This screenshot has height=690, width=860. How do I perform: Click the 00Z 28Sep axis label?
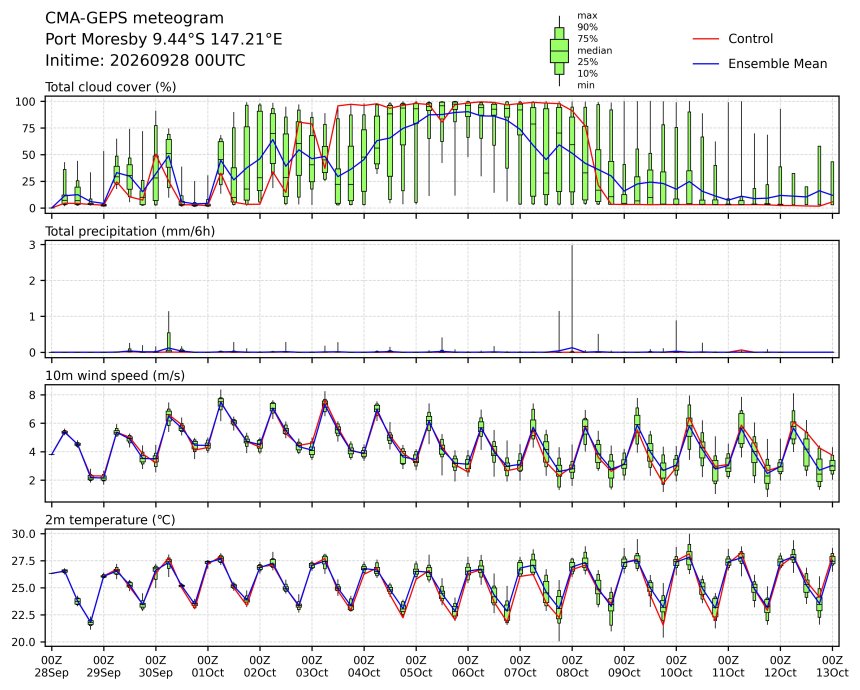(54, 666)
